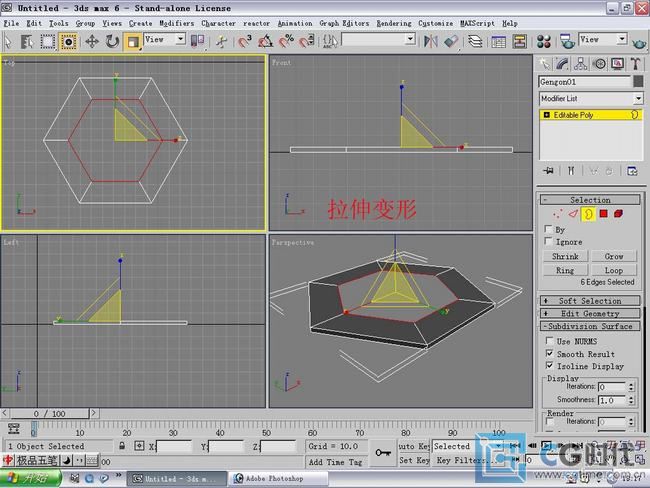Open Configure Modifier Sets icon

[x=632, y=171]
